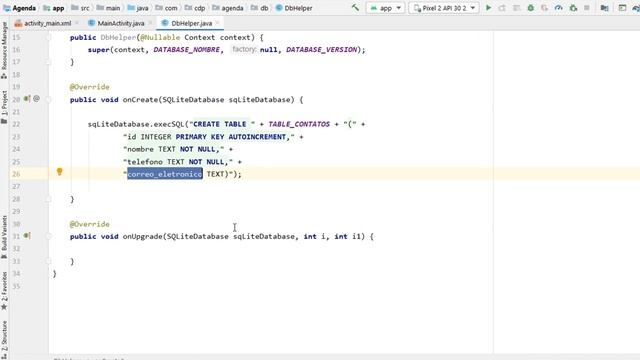
Task: Click the Apply Code Changes icon
Action: [516, 8]
